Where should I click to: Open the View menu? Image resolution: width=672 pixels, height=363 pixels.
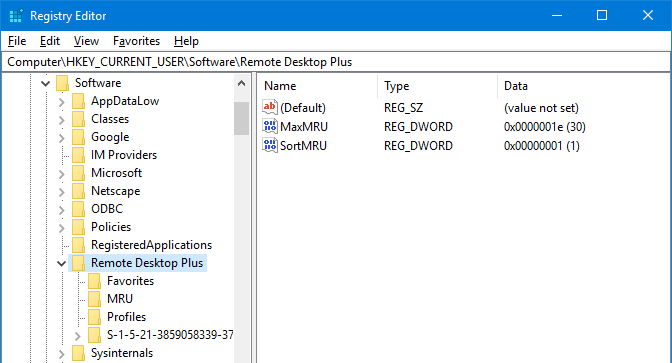[86, 41]
